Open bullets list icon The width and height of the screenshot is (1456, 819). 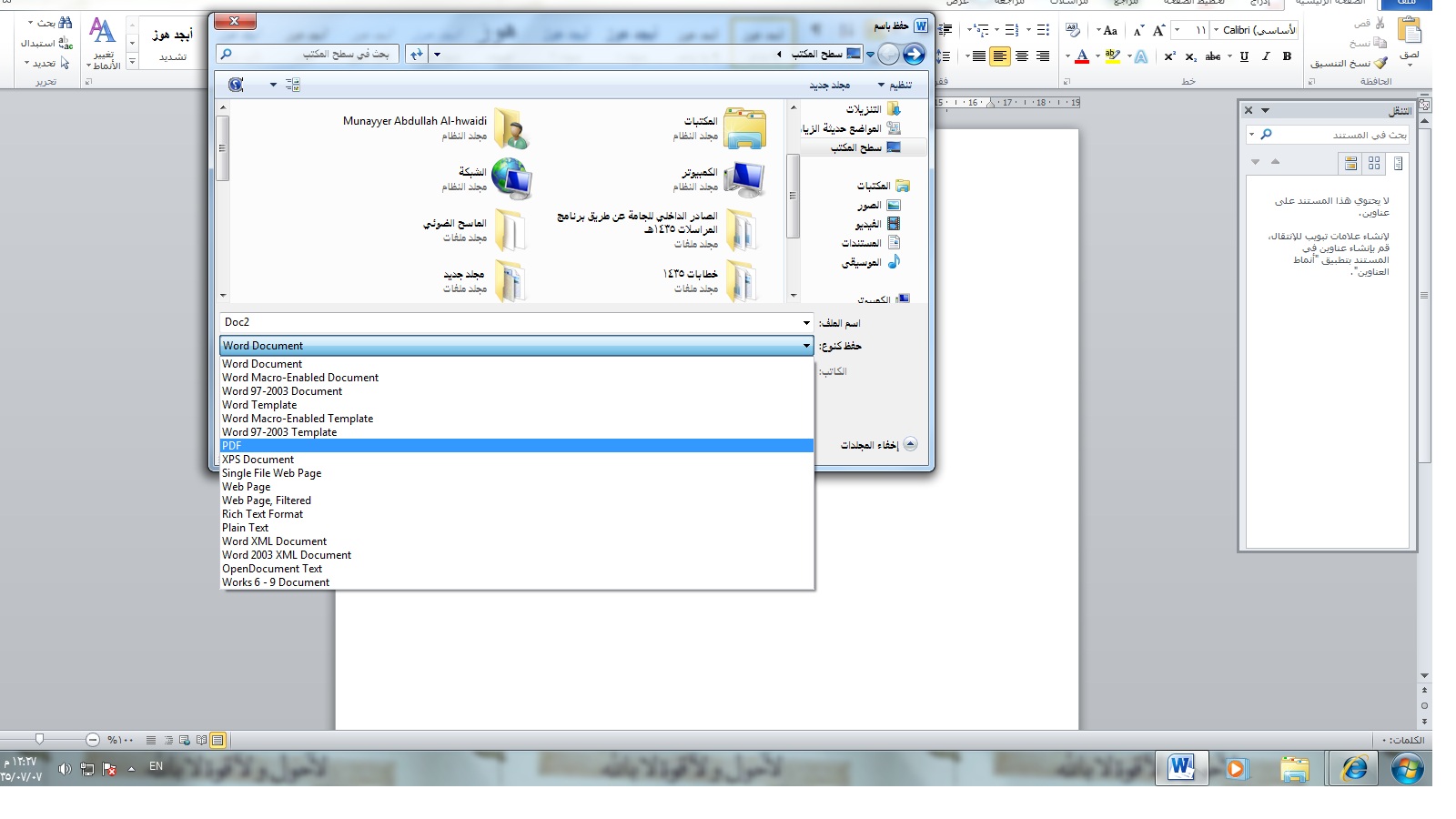click(x=1043, y=30)
